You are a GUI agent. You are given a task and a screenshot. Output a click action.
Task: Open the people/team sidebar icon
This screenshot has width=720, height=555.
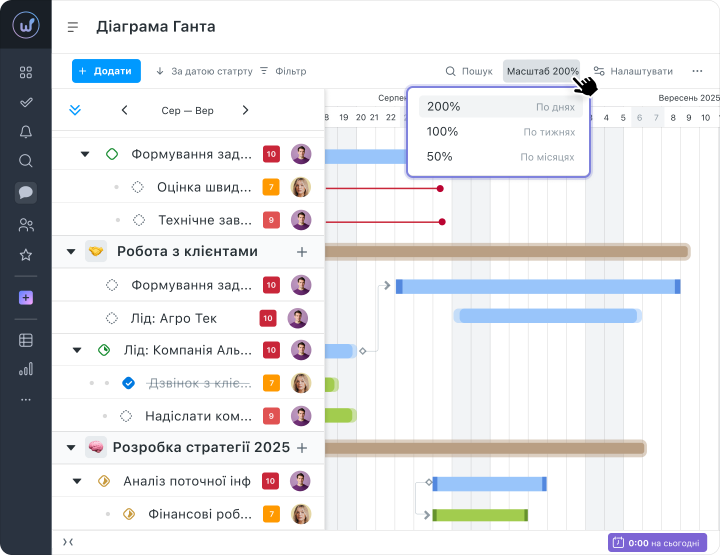[26, 225]
